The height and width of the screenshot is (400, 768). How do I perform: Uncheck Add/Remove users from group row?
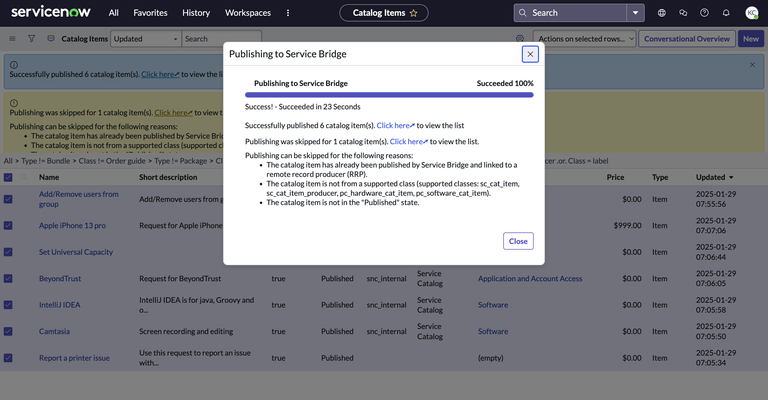point(8,199)
